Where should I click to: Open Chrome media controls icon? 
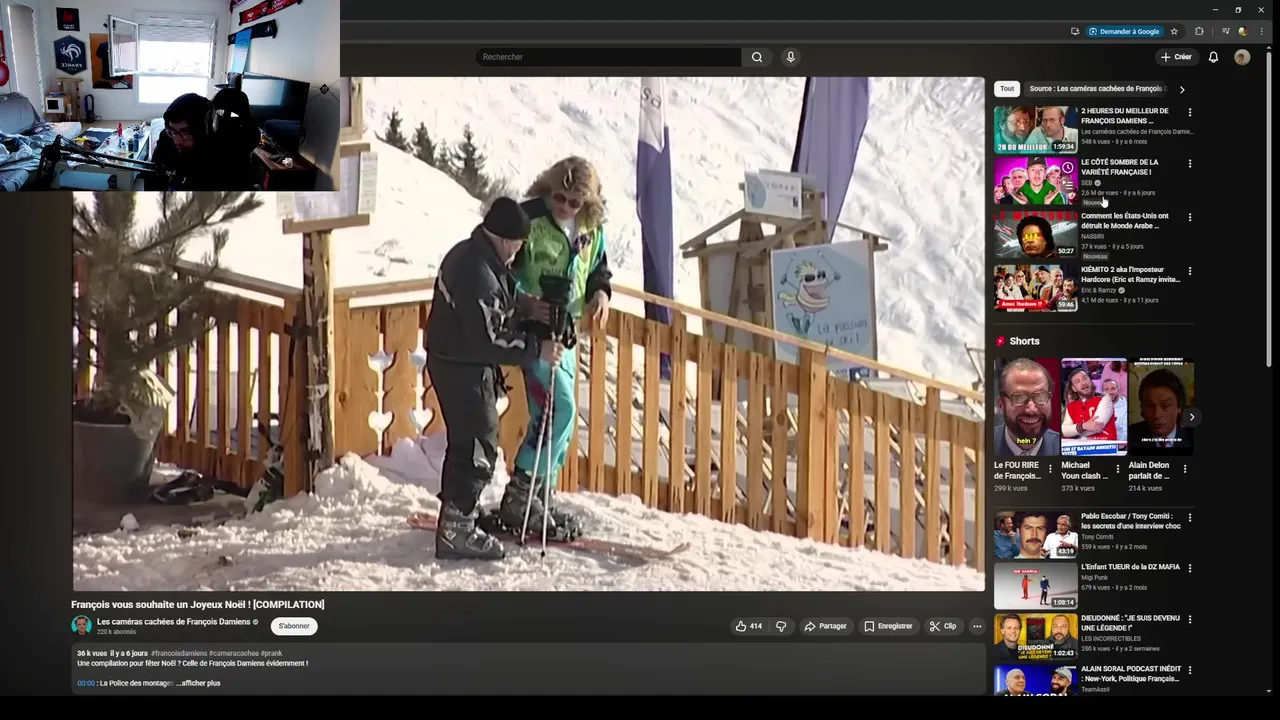[x=1227, y=31]
